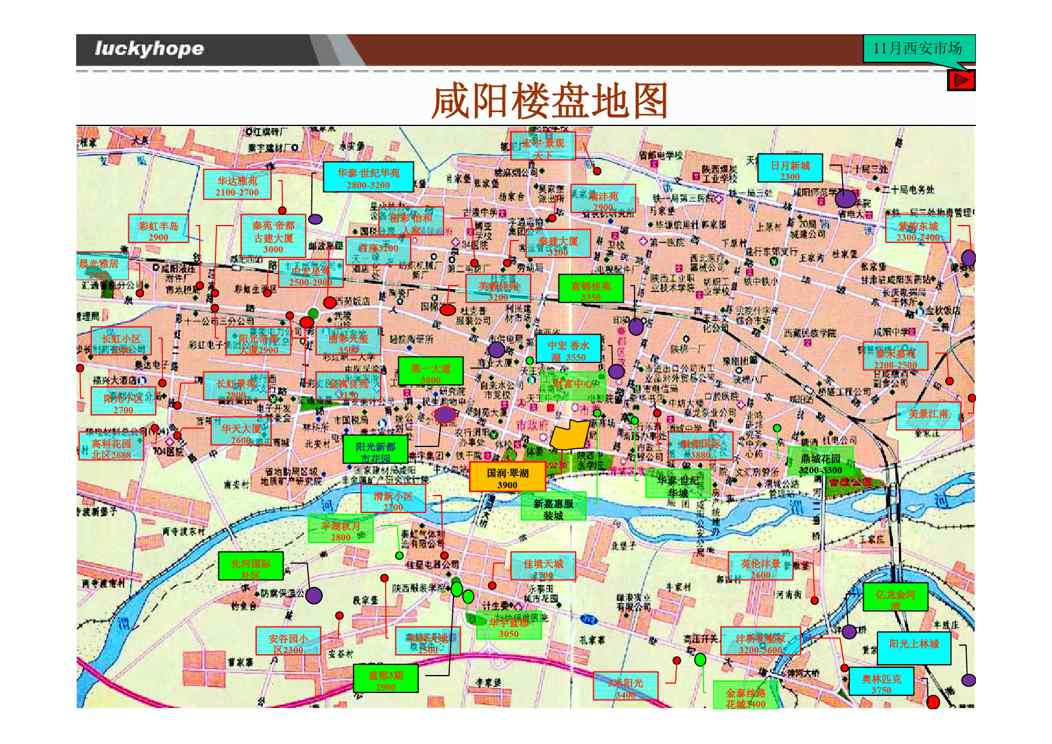
Task: Click the orange highlighted block above 国润·翠湖
Action: [569, 435]
